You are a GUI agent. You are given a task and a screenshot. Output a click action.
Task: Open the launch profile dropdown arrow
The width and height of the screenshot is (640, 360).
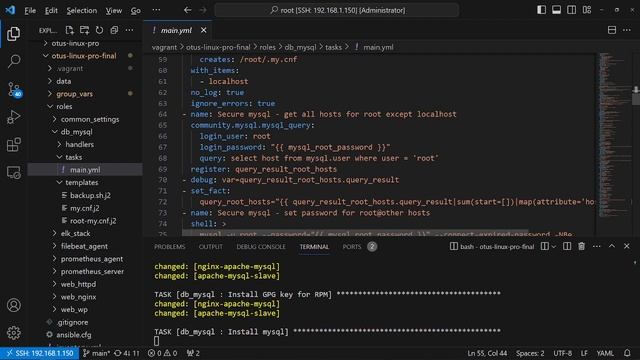click(553, 247)
